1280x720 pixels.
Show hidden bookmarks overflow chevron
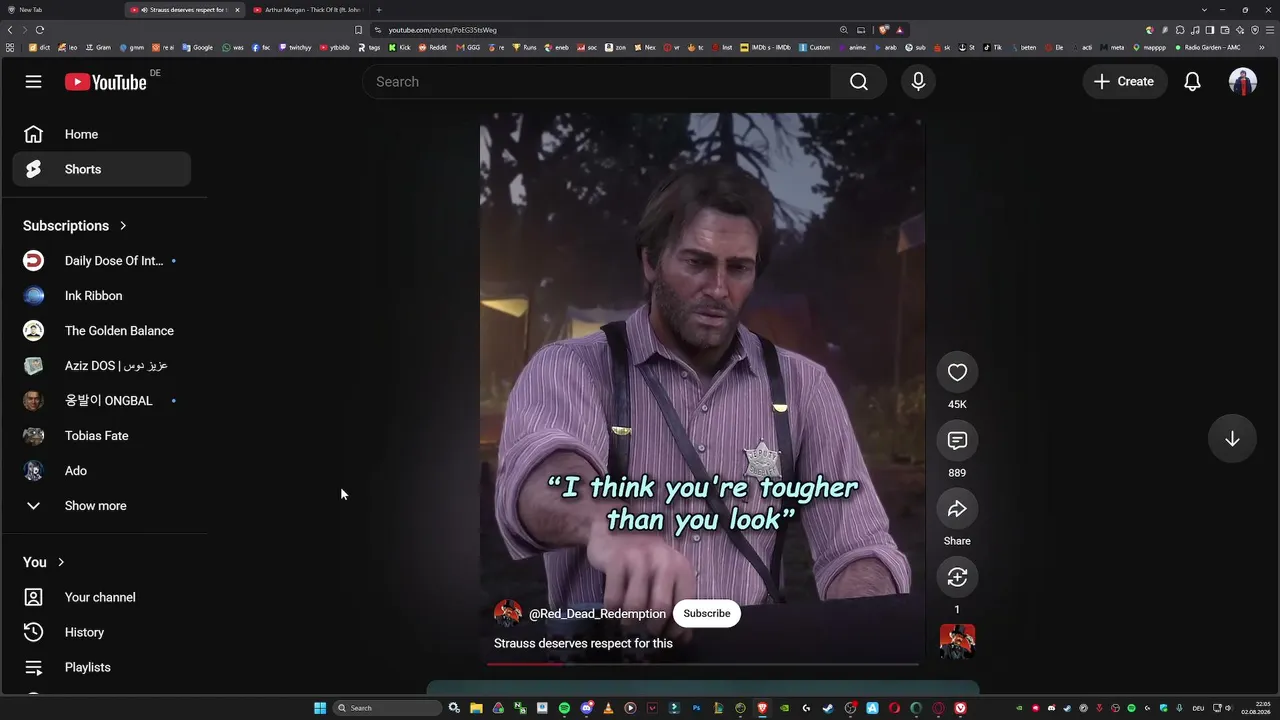pos(1263,47)
